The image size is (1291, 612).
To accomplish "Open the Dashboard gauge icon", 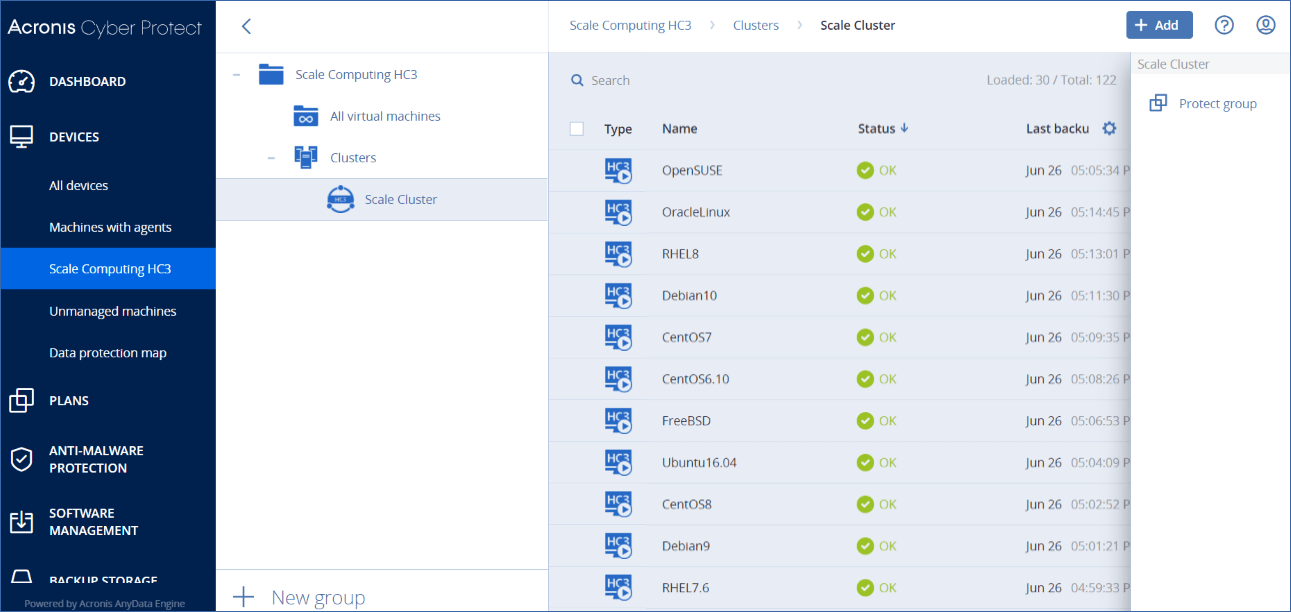I will (x=22, y=82).
